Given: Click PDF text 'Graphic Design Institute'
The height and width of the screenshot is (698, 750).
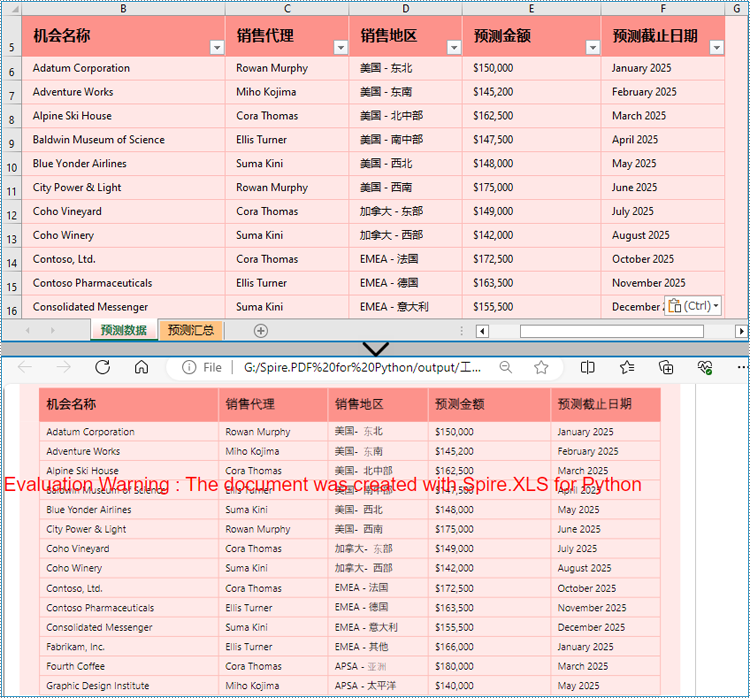Looking at the screenshot, I should [x=98, y=686].
